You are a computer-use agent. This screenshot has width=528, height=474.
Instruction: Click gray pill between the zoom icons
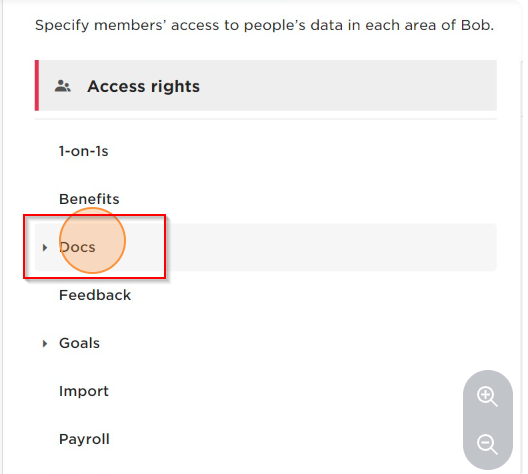click(x=488, y=420)
